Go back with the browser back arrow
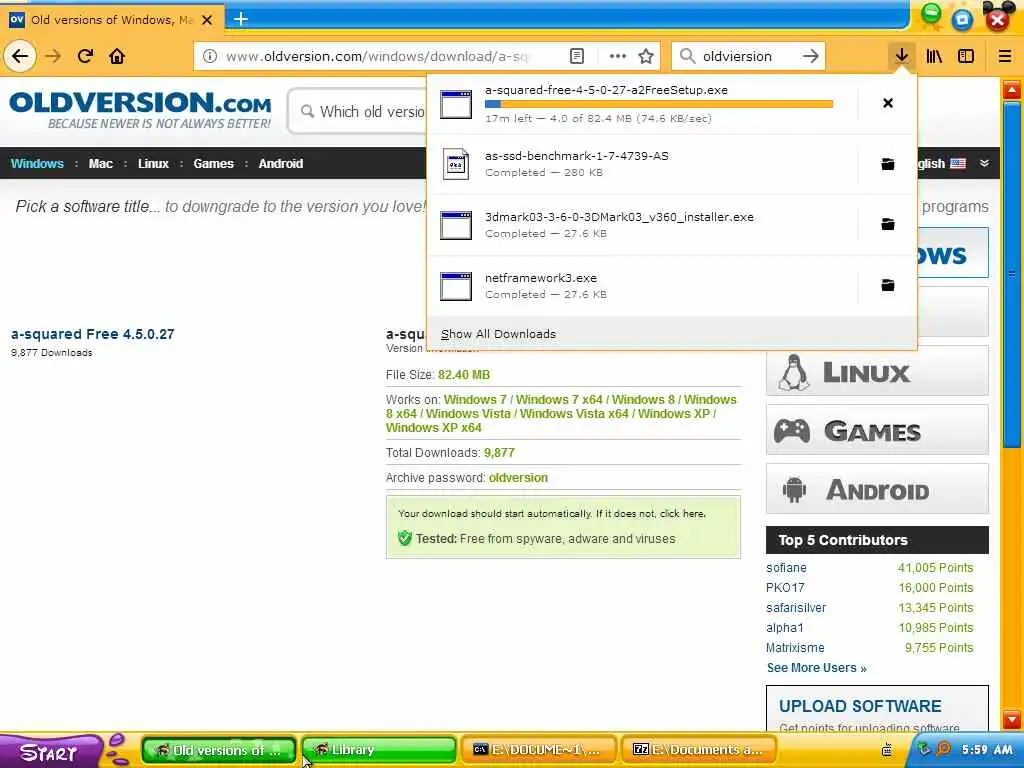1024x768 pixels. (20, 56)
